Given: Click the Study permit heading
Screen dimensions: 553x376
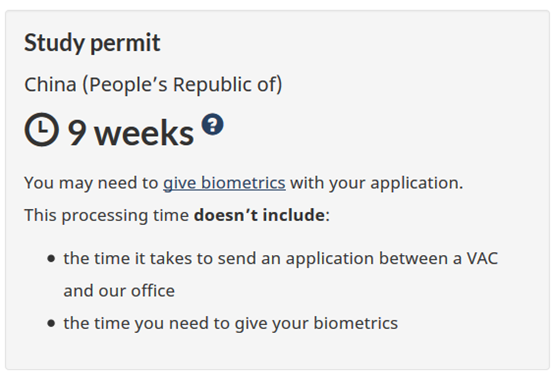Looking at the screenshot, I should point(92,43).
